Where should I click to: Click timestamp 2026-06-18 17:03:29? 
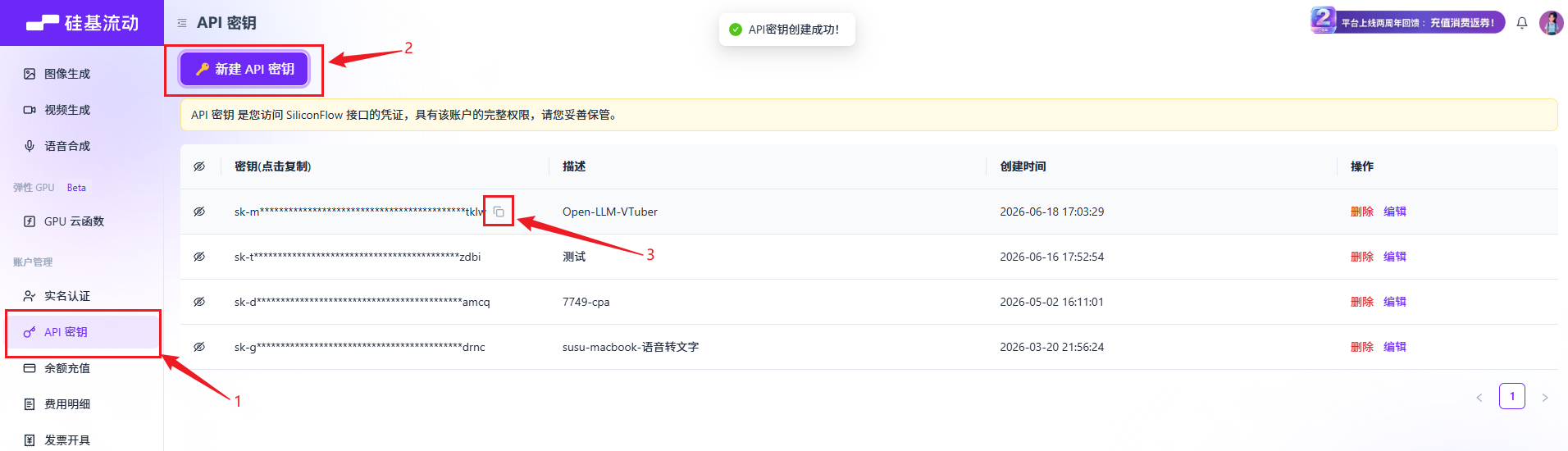(1052, 212)
